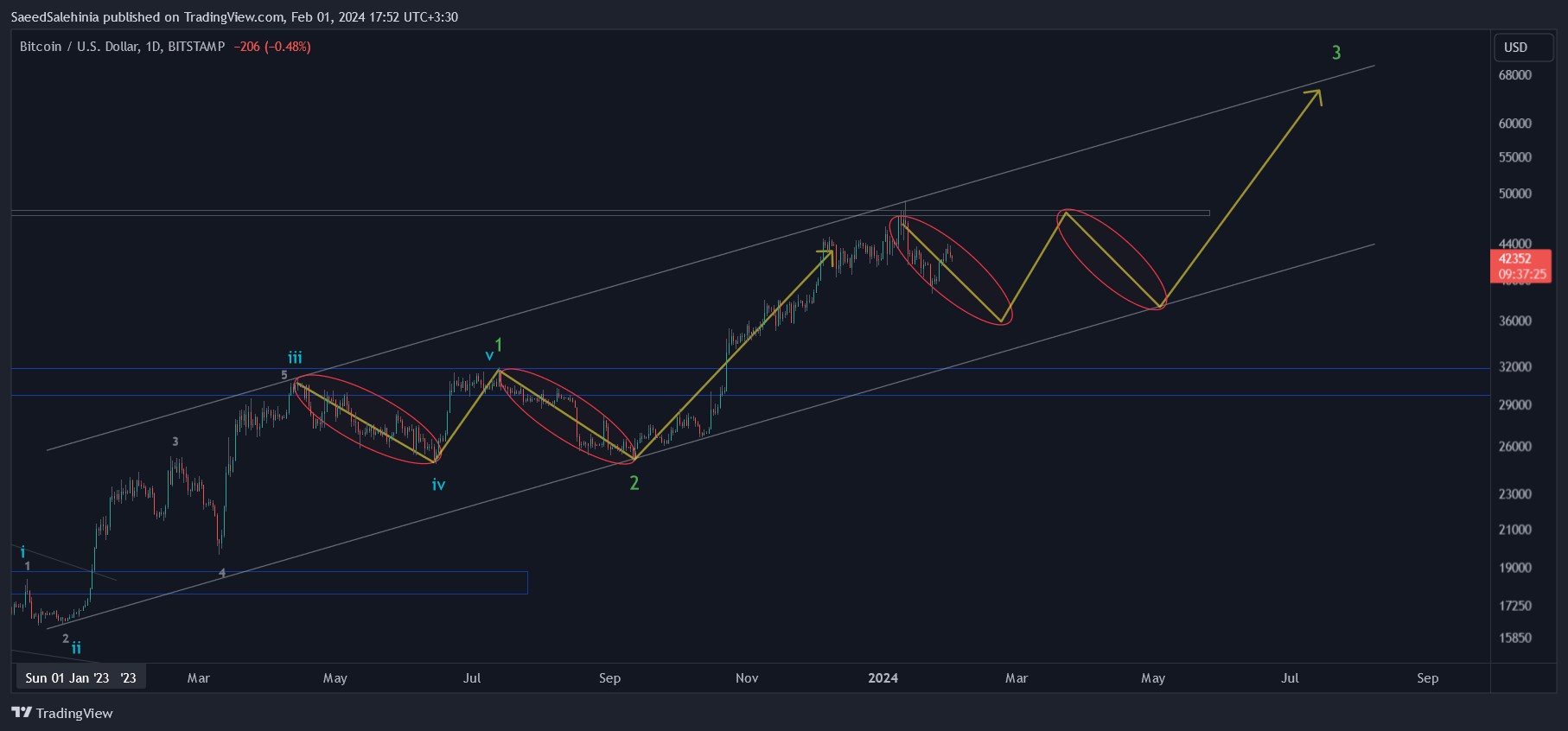Screen dimensions: 1568x731
Task: Click the 50000 price axis label
Action: pos(1514,194)
